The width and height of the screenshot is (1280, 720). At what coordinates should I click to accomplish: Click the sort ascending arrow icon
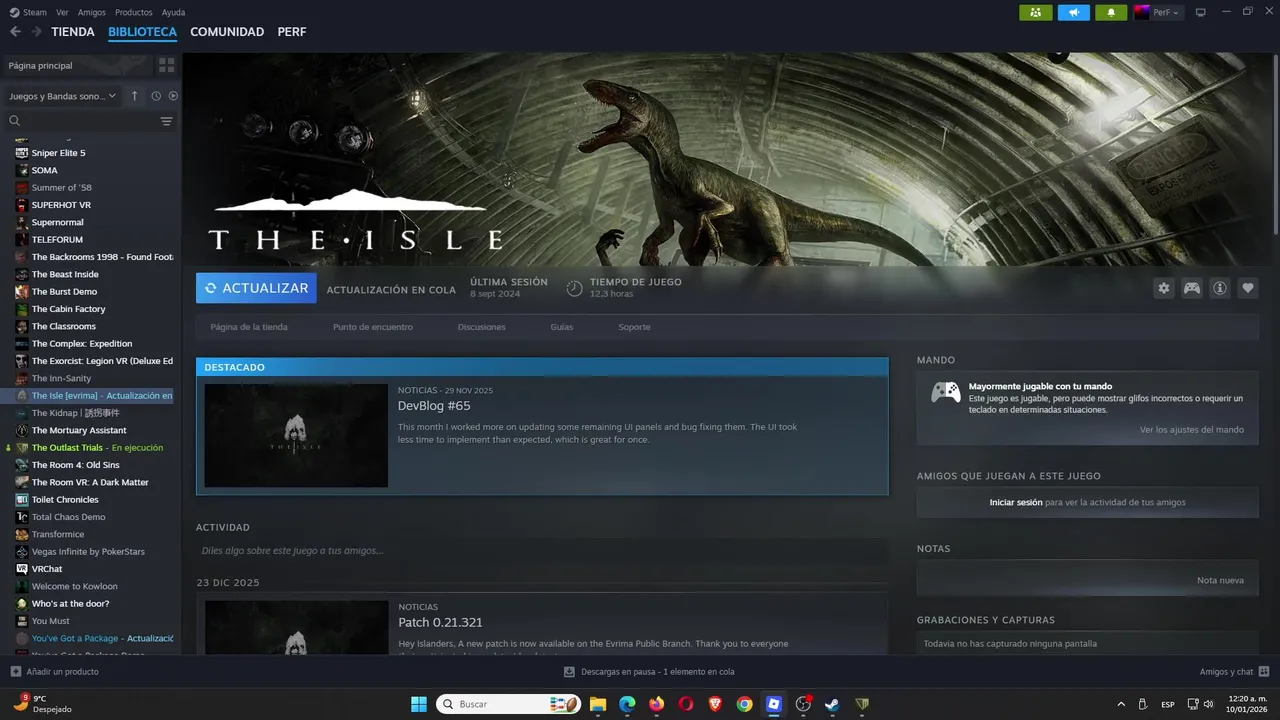pyautogui.click(x=135, y=96)
